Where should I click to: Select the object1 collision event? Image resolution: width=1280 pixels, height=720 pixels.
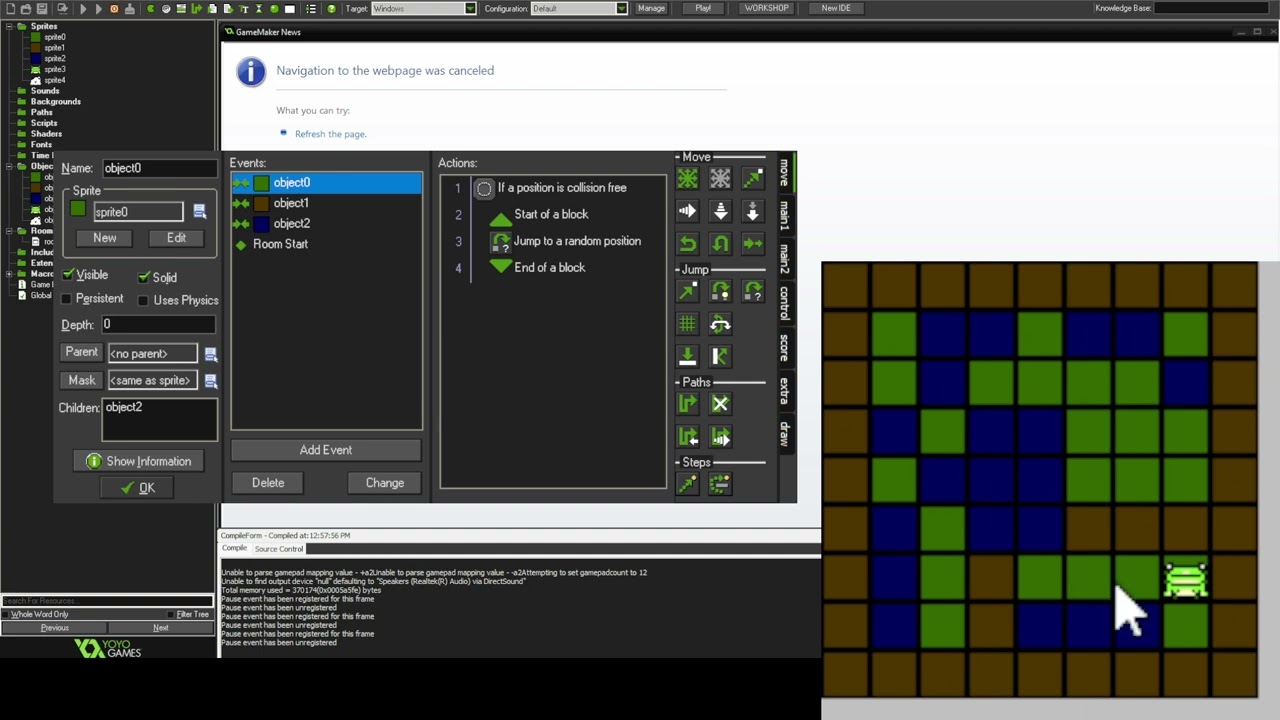pyautogui.click(x=326, y=203)
